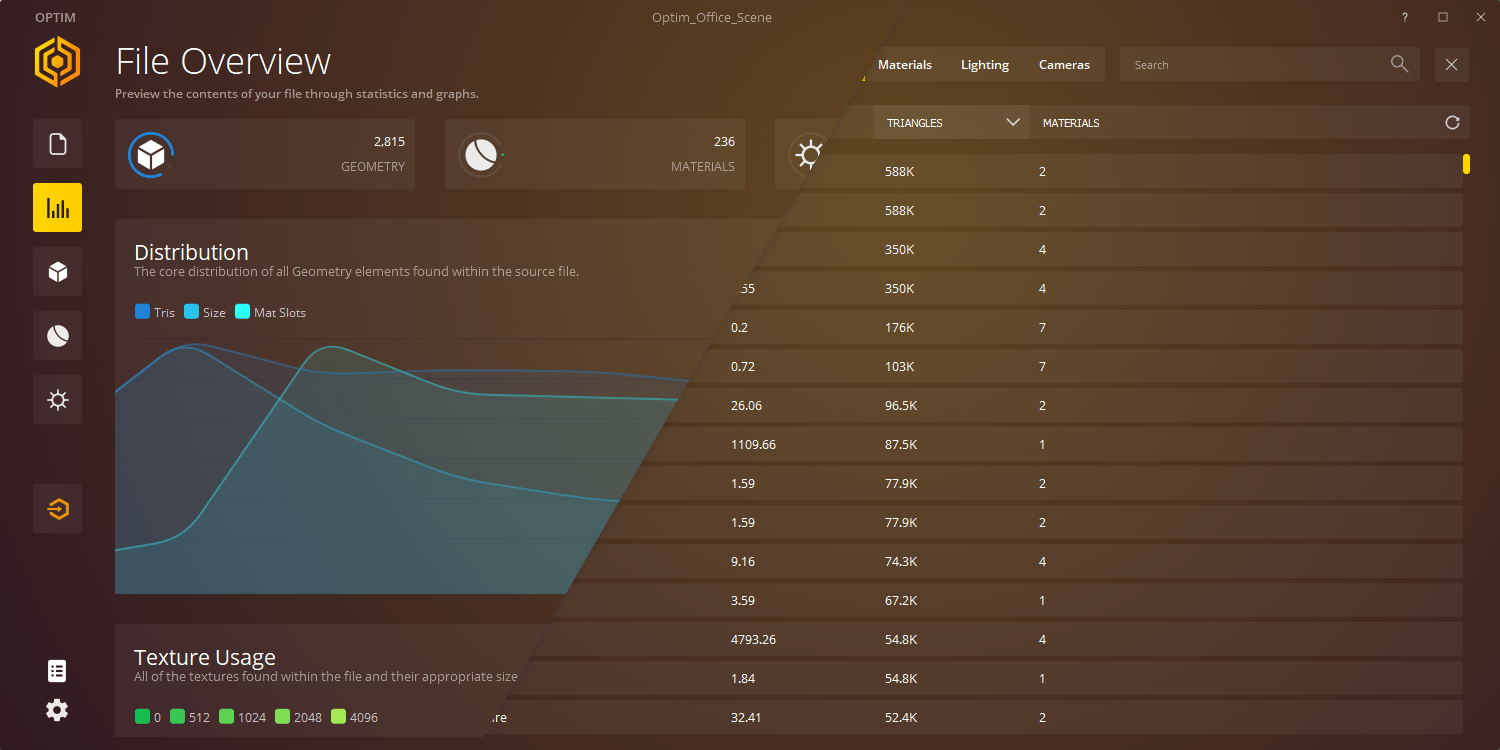The image size is (1500, 750).
Task: Click the 32.41 size value
Action: click(746, 717)
